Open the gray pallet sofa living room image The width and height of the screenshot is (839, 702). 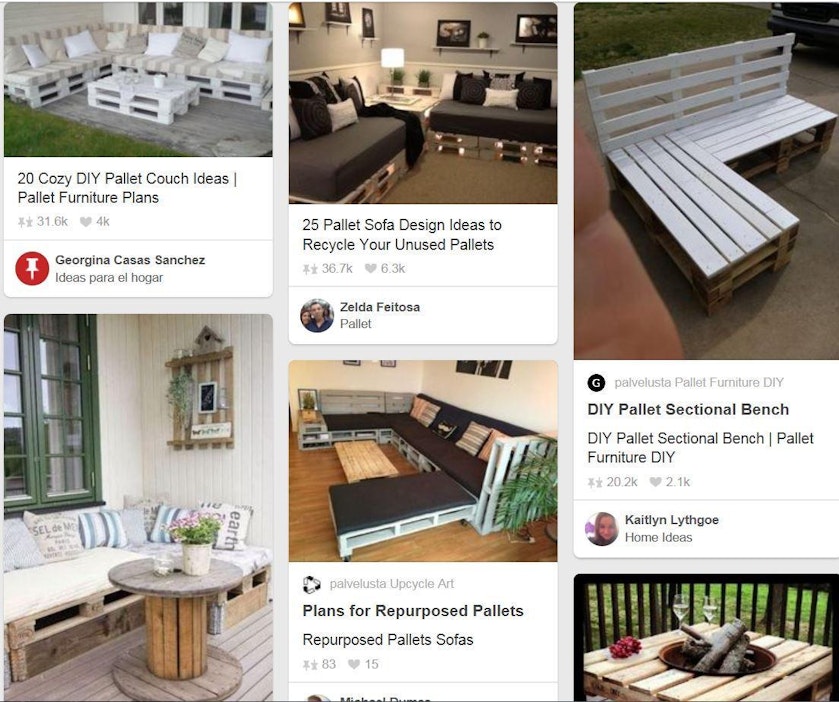click(423, 103)
